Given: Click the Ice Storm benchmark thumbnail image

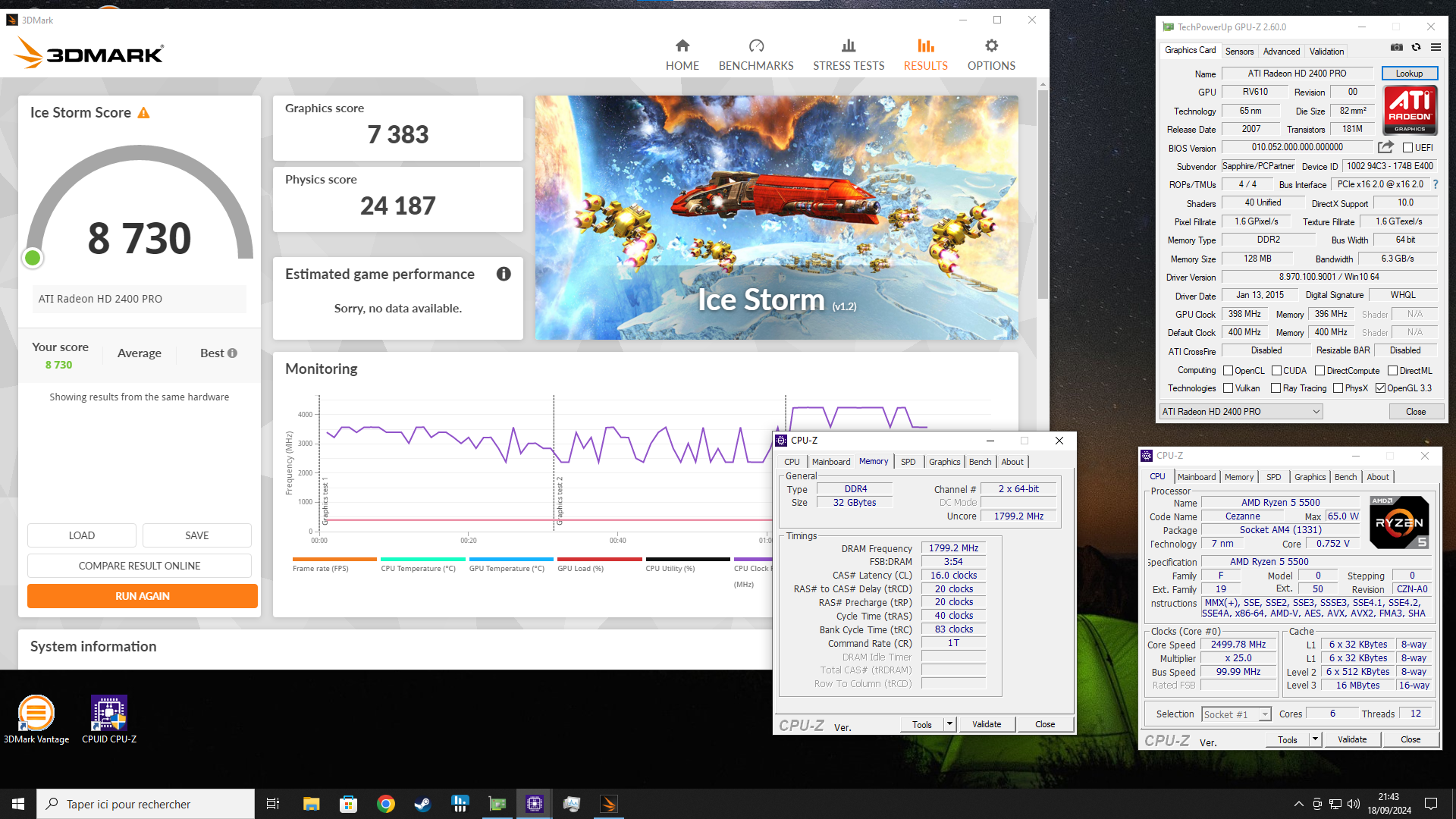Looking at the screenshot, I should click(777, 217).
